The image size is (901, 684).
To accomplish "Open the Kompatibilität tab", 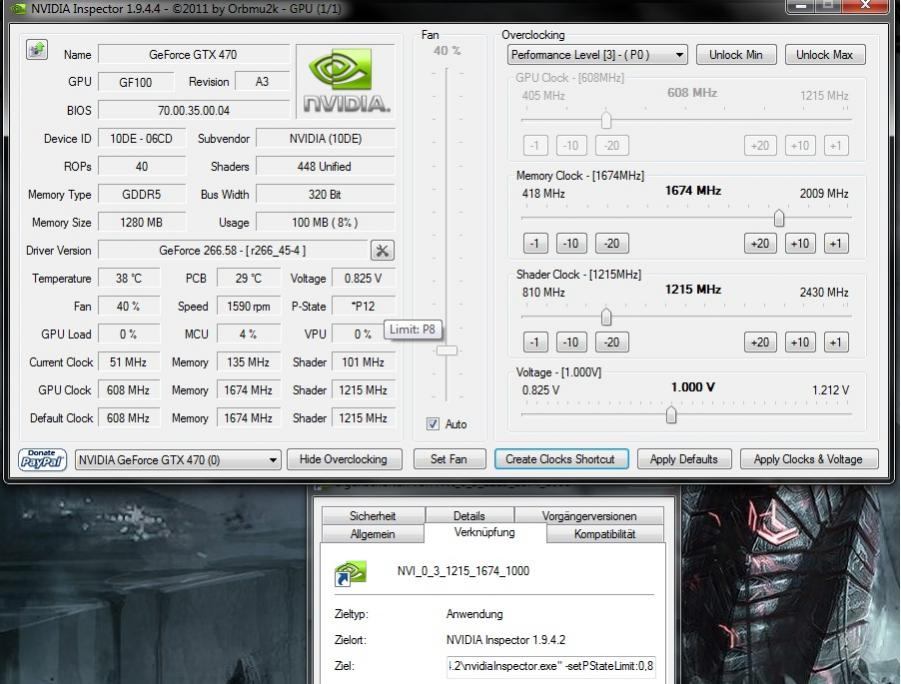I will [604, 533].
